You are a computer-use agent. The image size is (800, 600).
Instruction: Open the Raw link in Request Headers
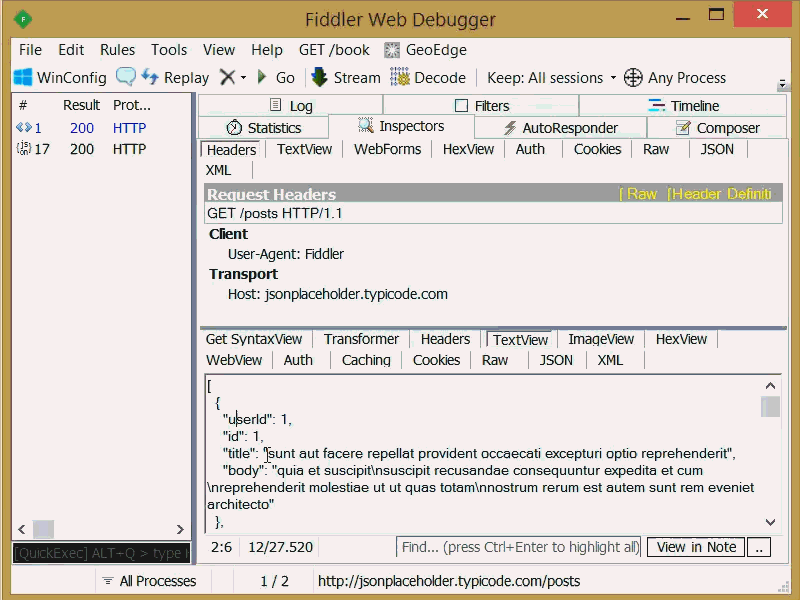[638, 194]
